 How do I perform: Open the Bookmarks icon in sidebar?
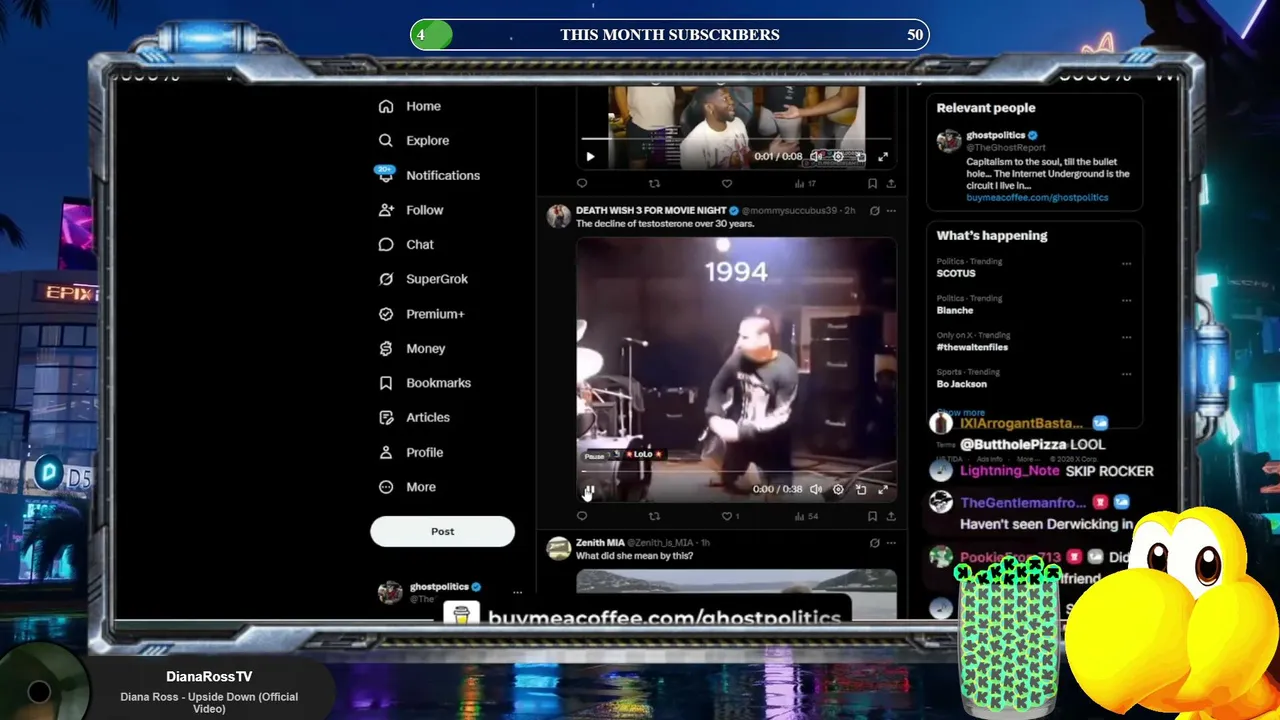tap(386, 383)
